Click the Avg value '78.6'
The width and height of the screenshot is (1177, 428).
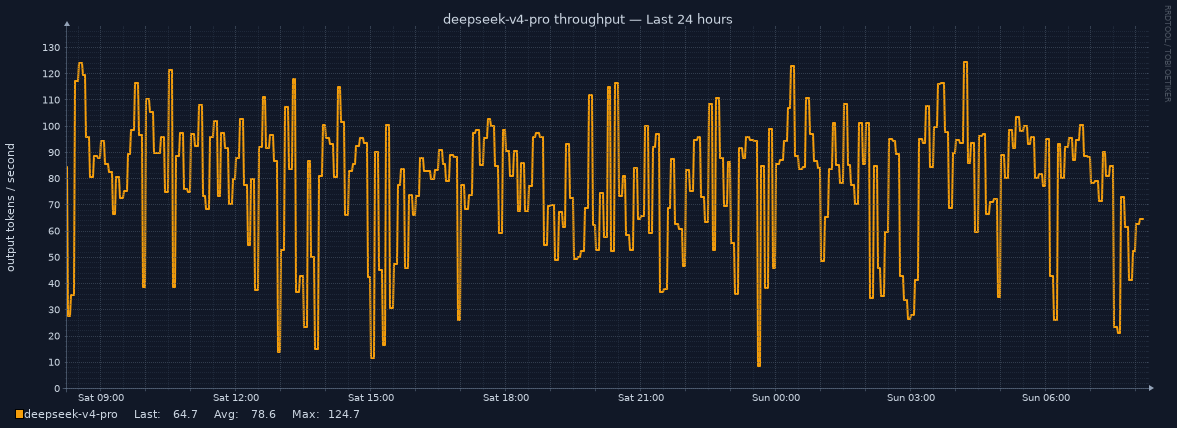point(263,414)
